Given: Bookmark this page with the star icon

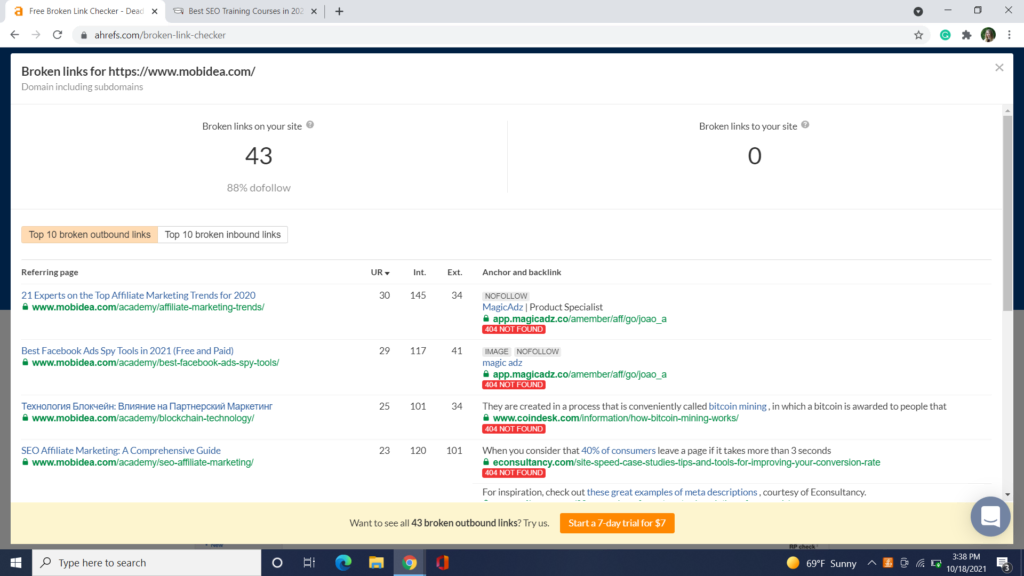Looking at the screenshot, I should (918, 35).
